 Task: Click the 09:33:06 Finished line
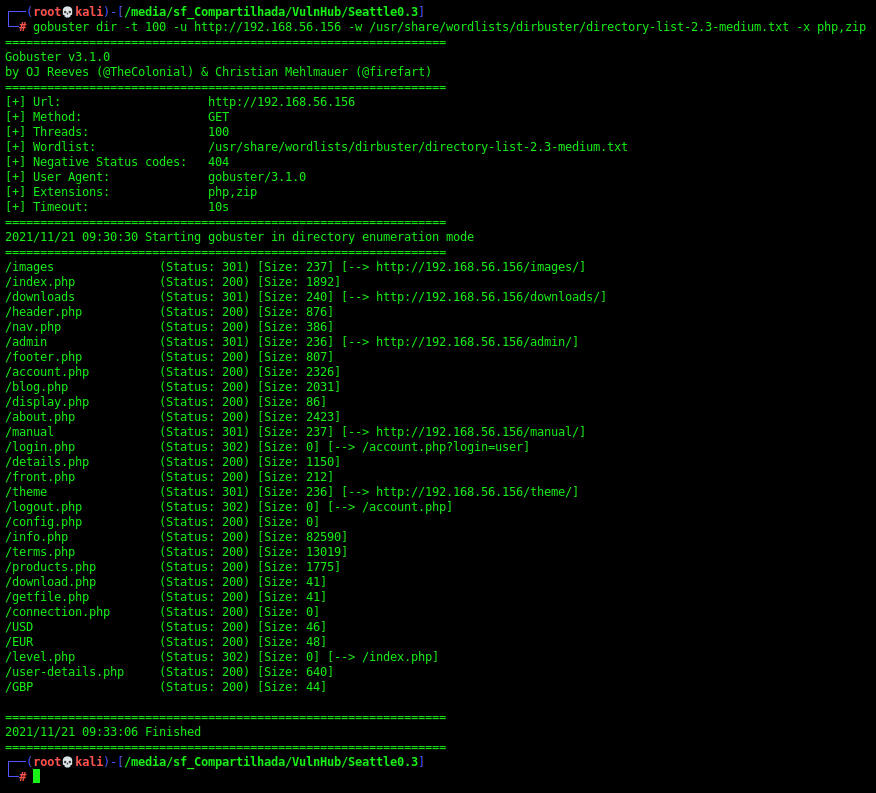point(103,732)
